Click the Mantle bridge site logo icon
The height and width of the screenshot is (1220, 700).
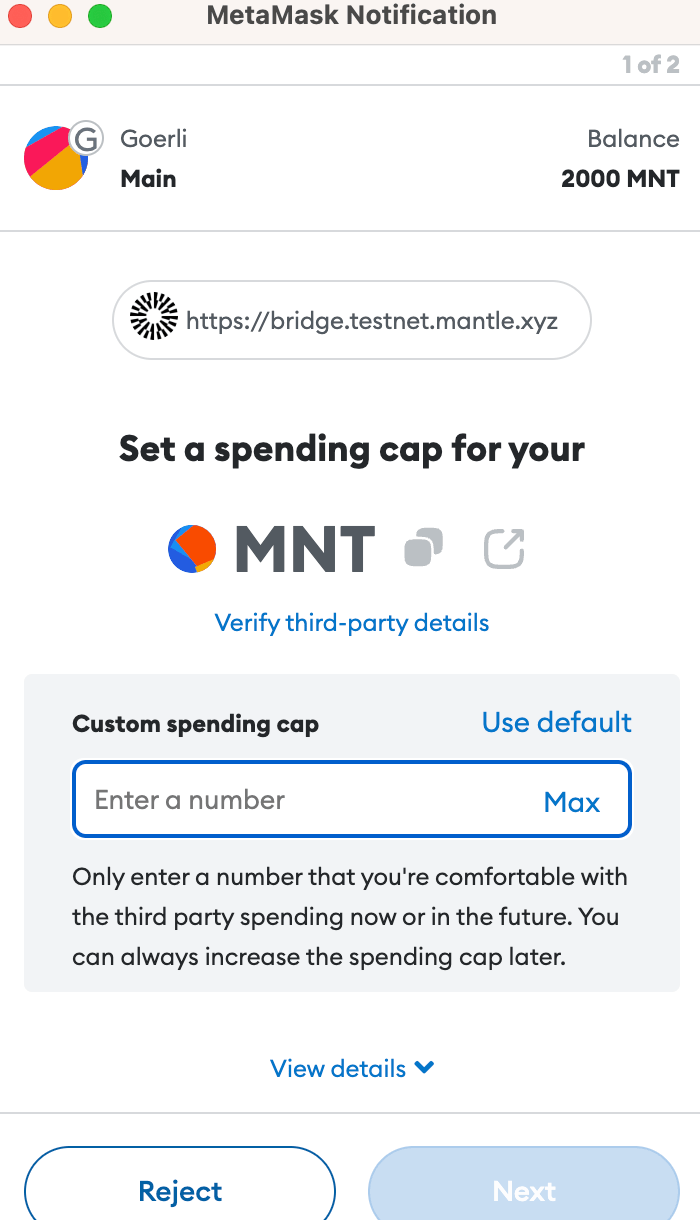(154, 321)
